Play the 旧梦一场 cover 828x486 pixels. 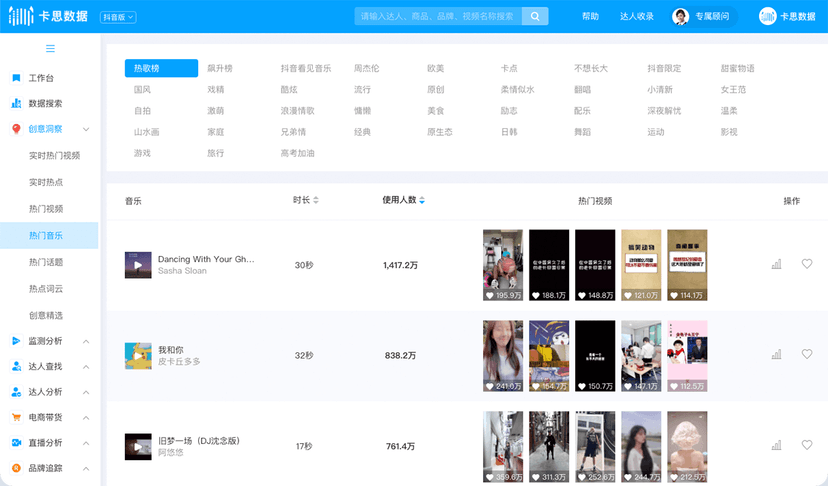point(138,446)
